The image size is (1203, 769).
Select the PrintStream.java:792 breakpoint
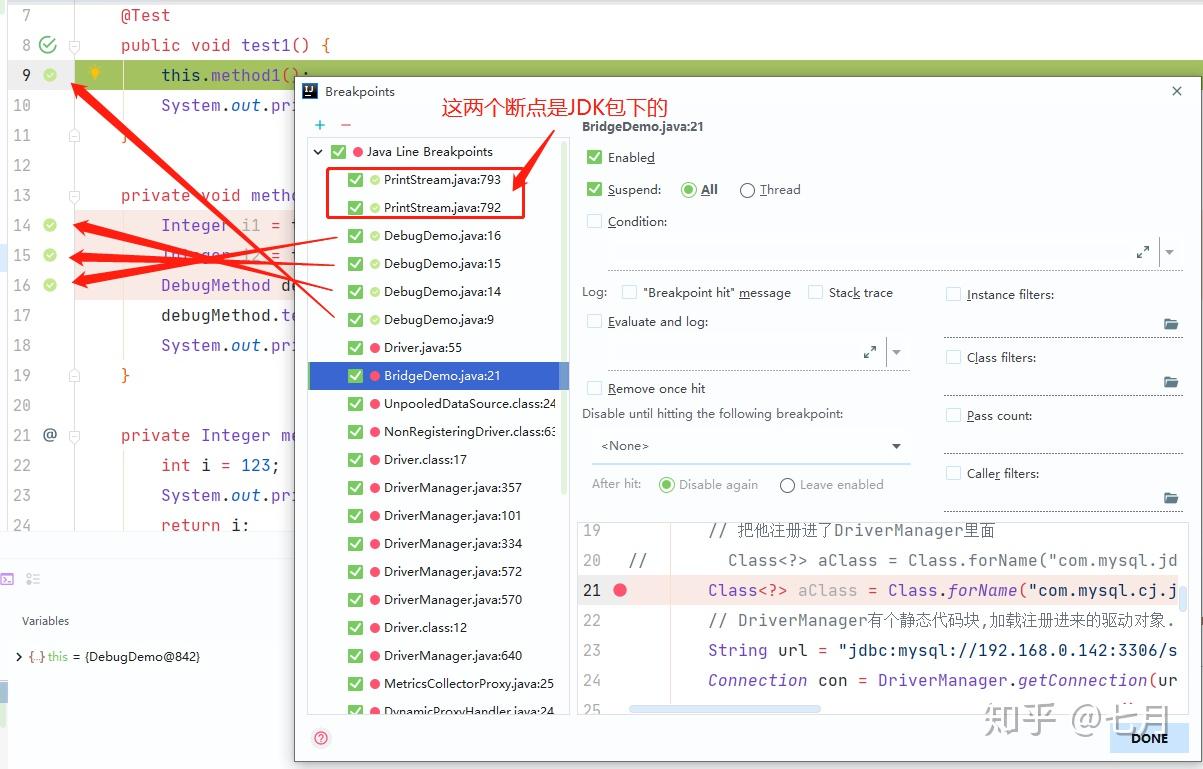pyautogui.click(x=442, y=208)
